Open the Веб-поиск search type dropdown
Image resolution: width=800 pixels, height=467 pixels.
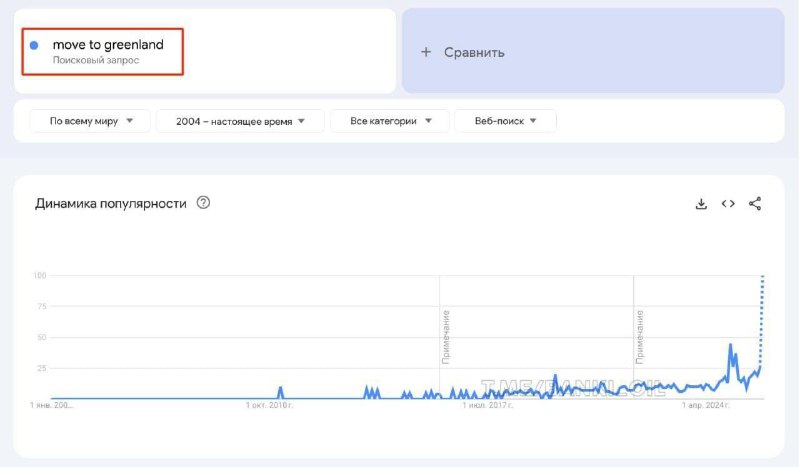point(505,121)
